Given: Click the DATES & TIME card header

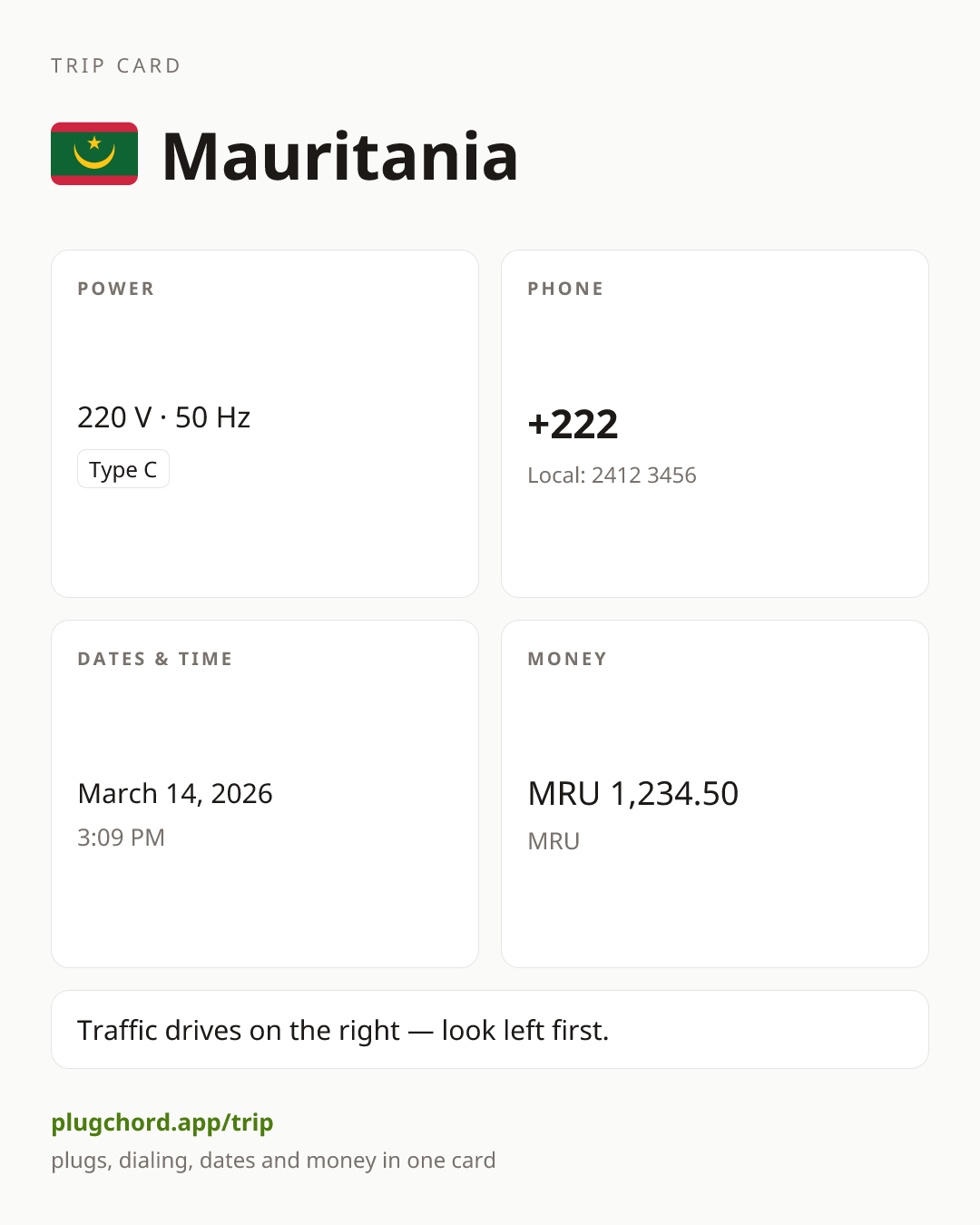Looking at the screenshot, I should tap(155, 659).
